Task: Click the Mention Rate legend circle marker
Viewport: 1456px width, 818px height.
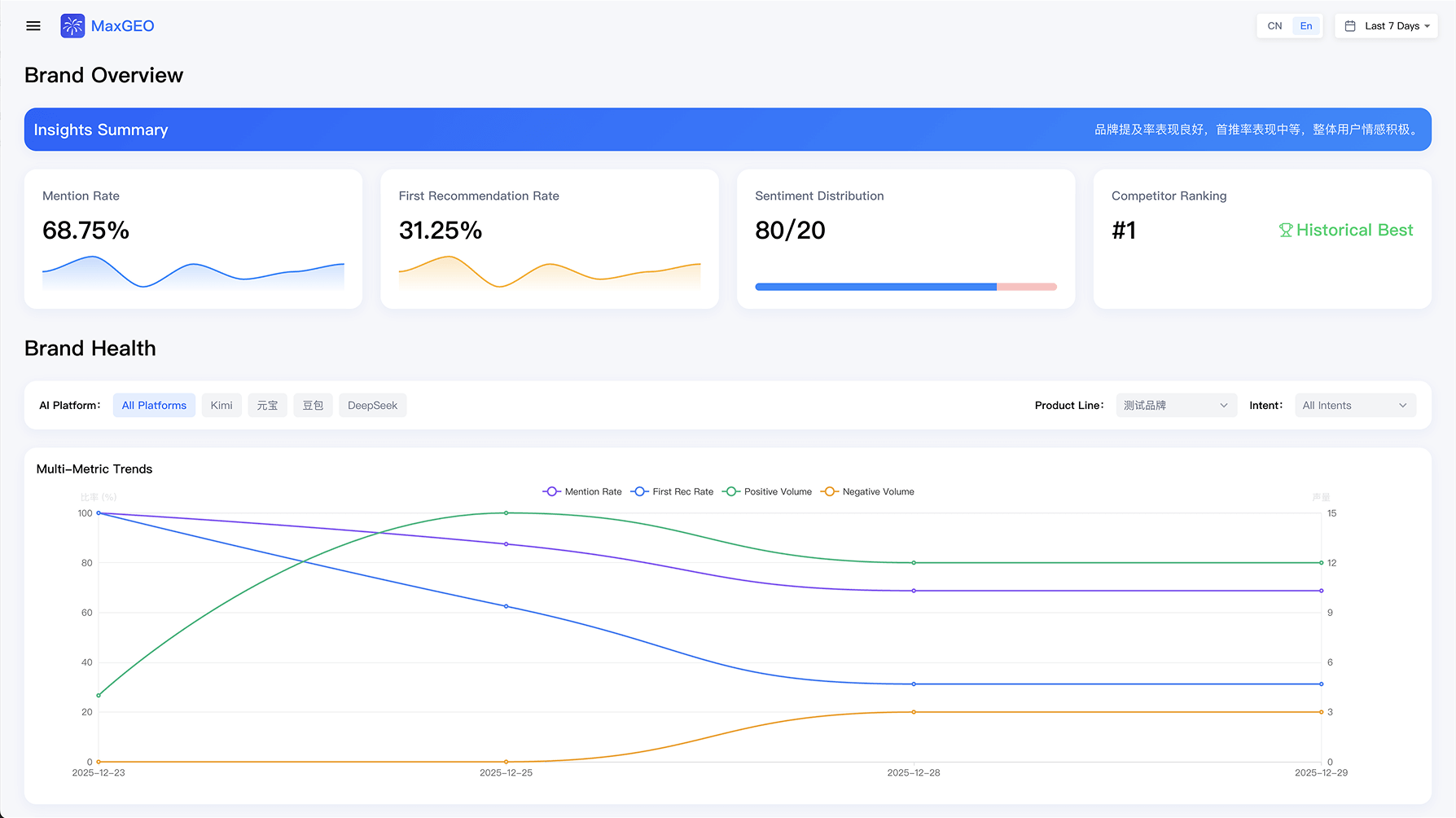Action: [x=552, y=491]
